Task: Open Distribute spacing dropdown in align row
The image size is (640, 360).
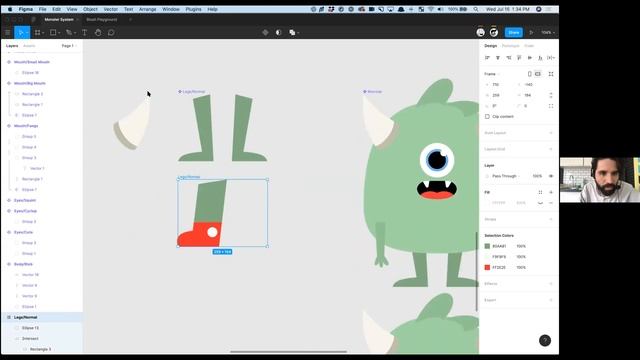Action: 551,58
